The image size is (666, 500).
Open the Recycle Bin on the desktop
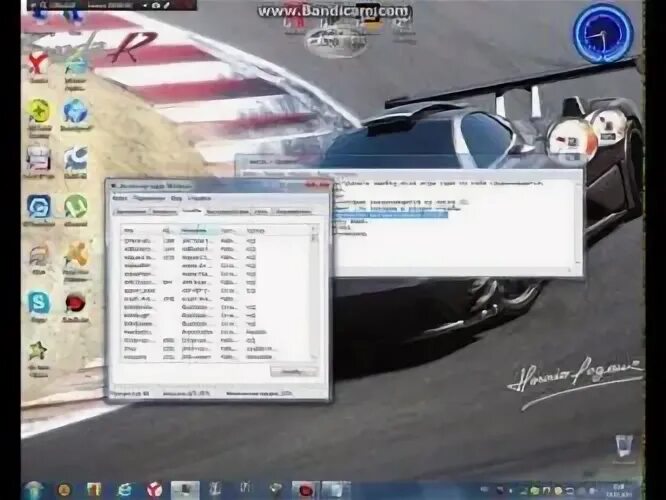624,446
